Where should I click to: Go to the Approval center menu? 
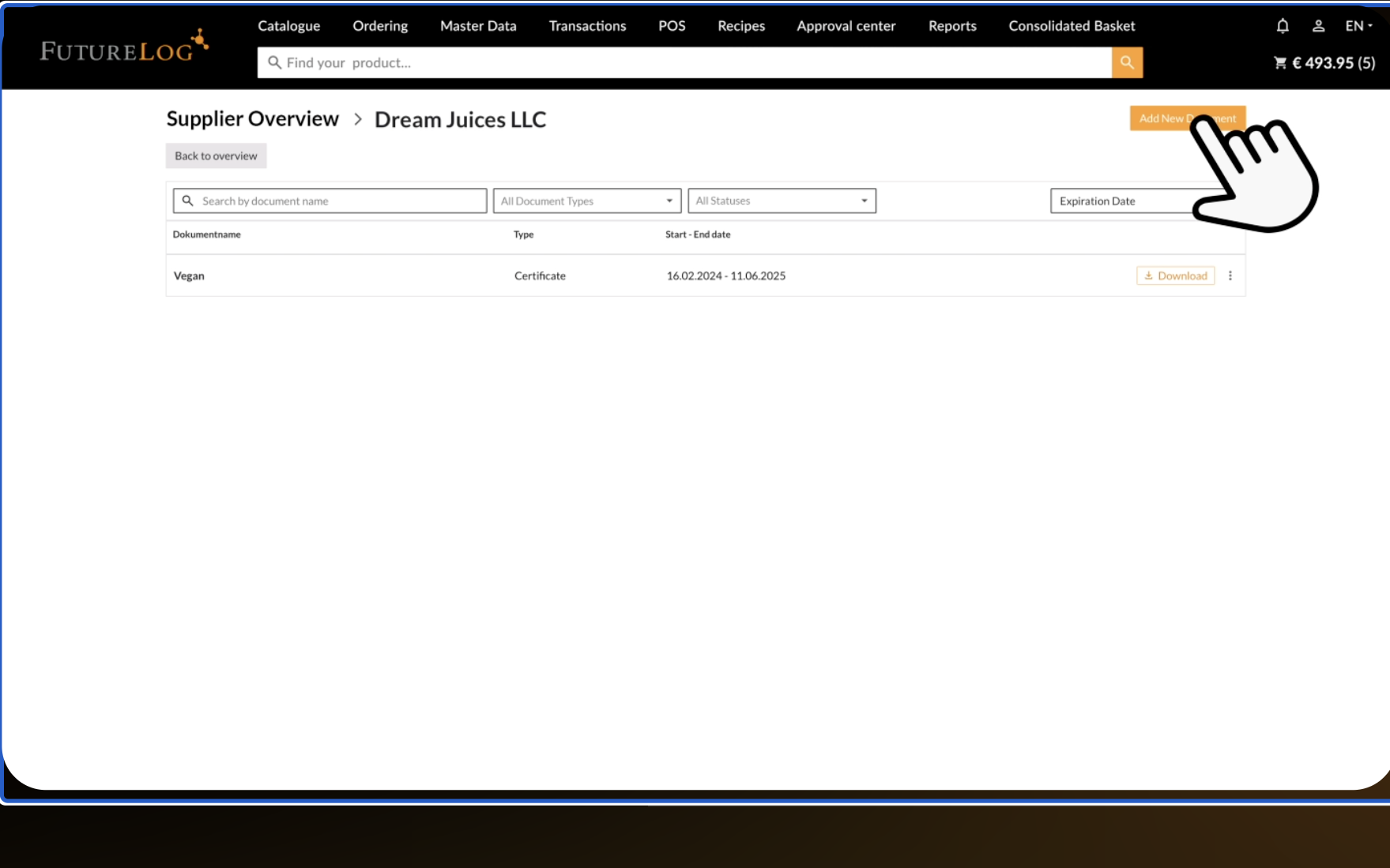pos(846,26)
